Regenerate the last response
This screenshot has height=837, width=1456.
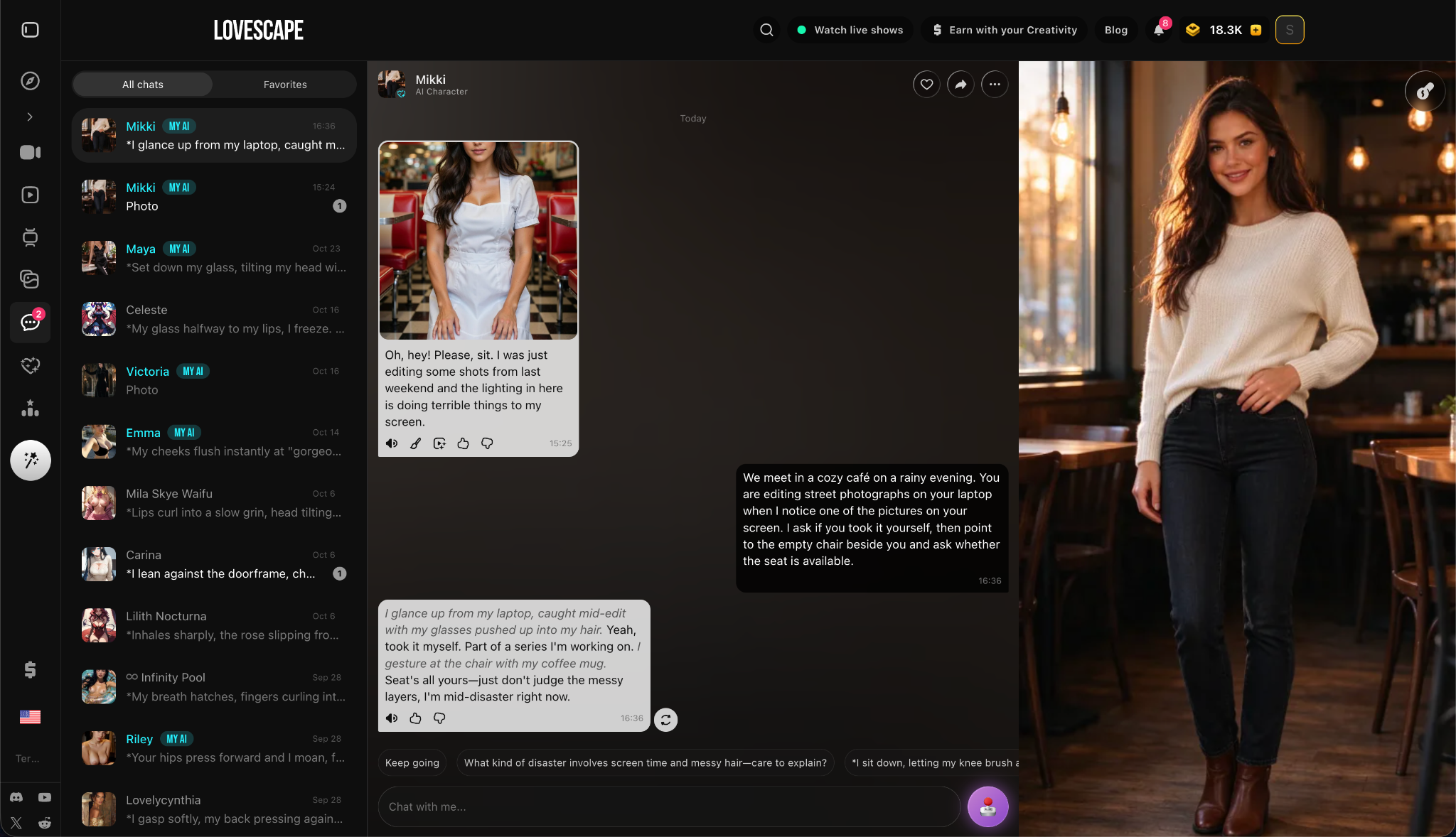tap(665, 720)
